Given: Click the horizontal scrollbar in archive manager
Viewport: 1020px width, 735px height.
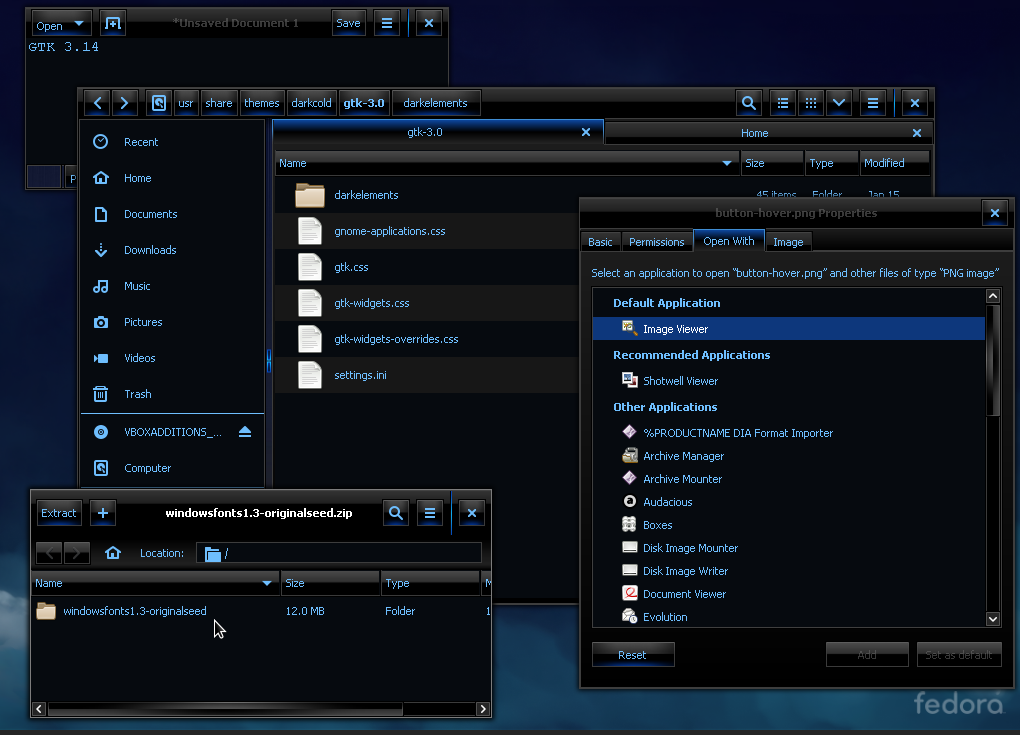Looking at the screenshot, I should 225,709.
